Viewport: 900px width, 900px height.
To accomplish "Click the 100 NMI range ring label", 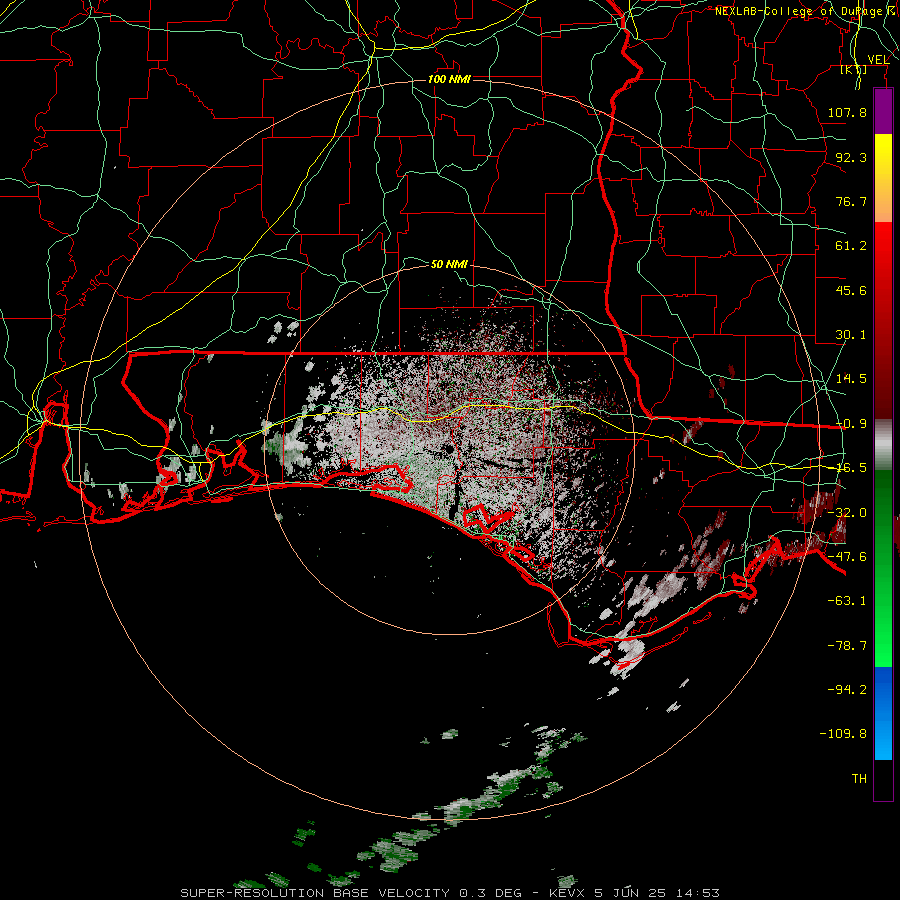I will (449, 79).
